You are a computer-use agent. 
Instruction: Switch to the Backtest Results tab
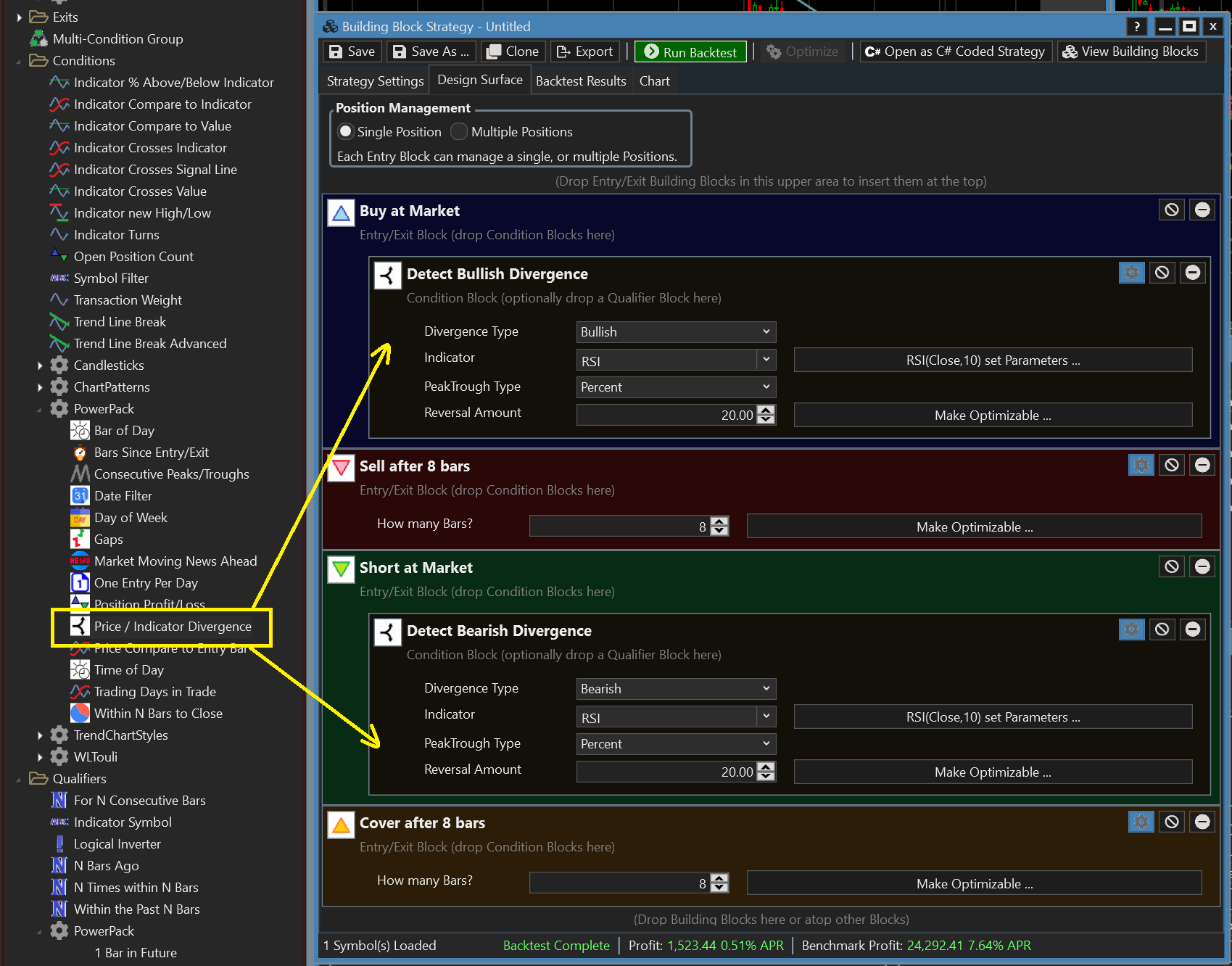(x=581, y=81)
